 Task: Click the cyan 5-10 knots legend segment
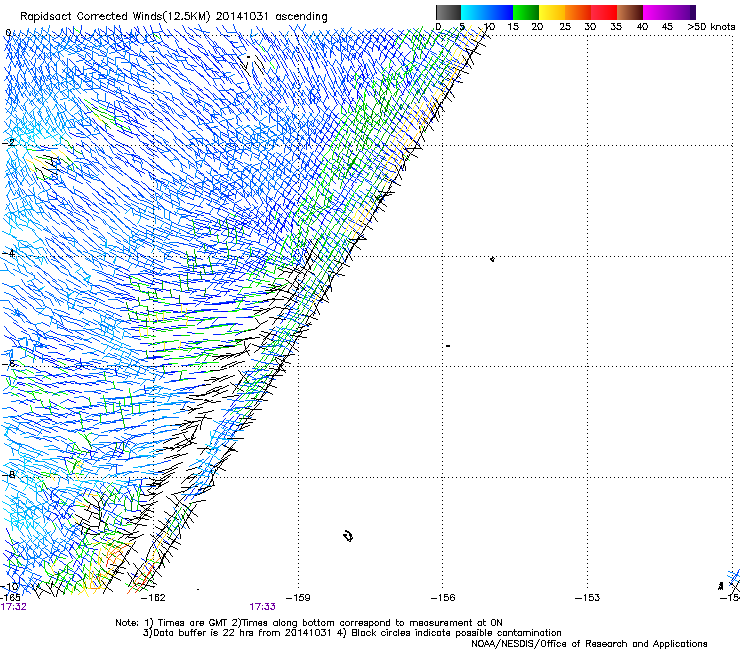[x=474, y=12]
